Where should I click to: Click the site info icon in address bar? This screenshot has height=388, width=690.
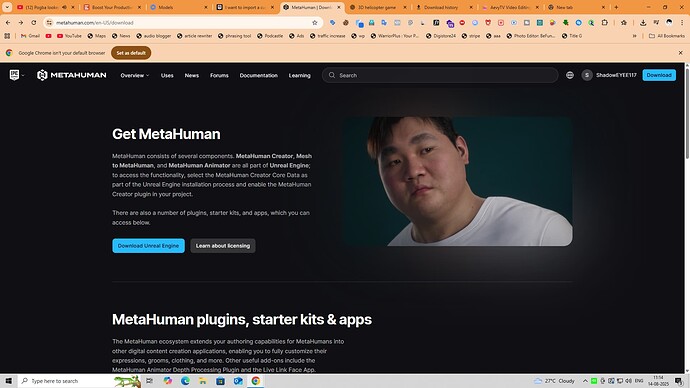[x=49, y=22]
